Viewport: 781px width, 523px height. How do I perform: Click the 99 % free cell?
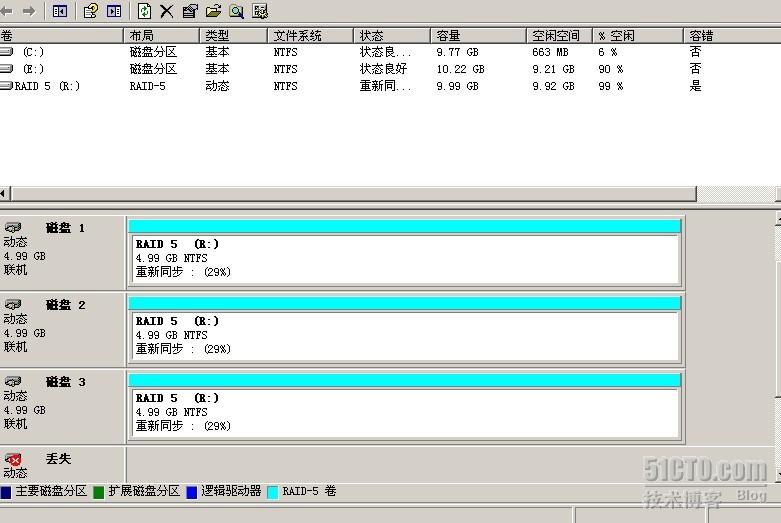[x=611, y=86]
